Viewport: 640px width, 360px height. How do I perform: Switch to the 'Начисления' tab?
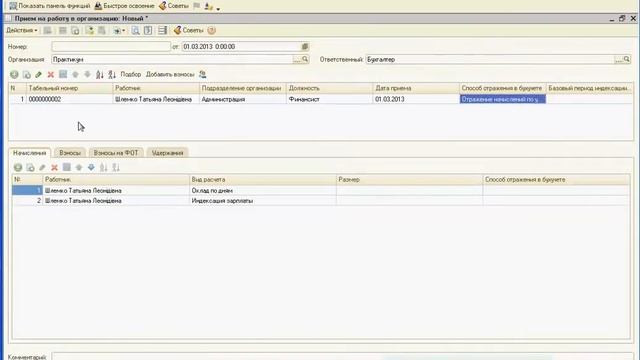[30, 153]
